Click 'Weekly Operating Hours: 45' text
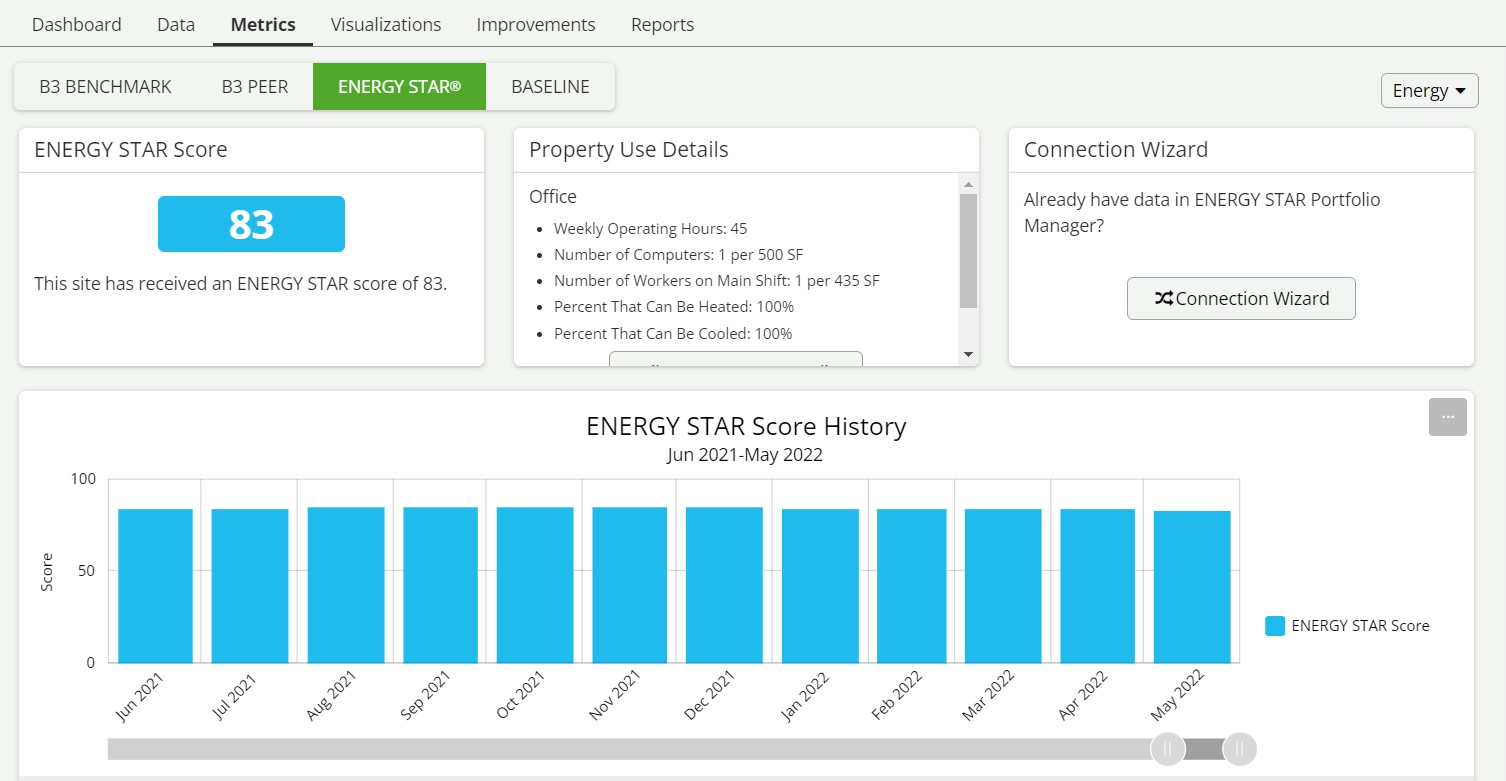1506x781 pixels. coord(650,229)
